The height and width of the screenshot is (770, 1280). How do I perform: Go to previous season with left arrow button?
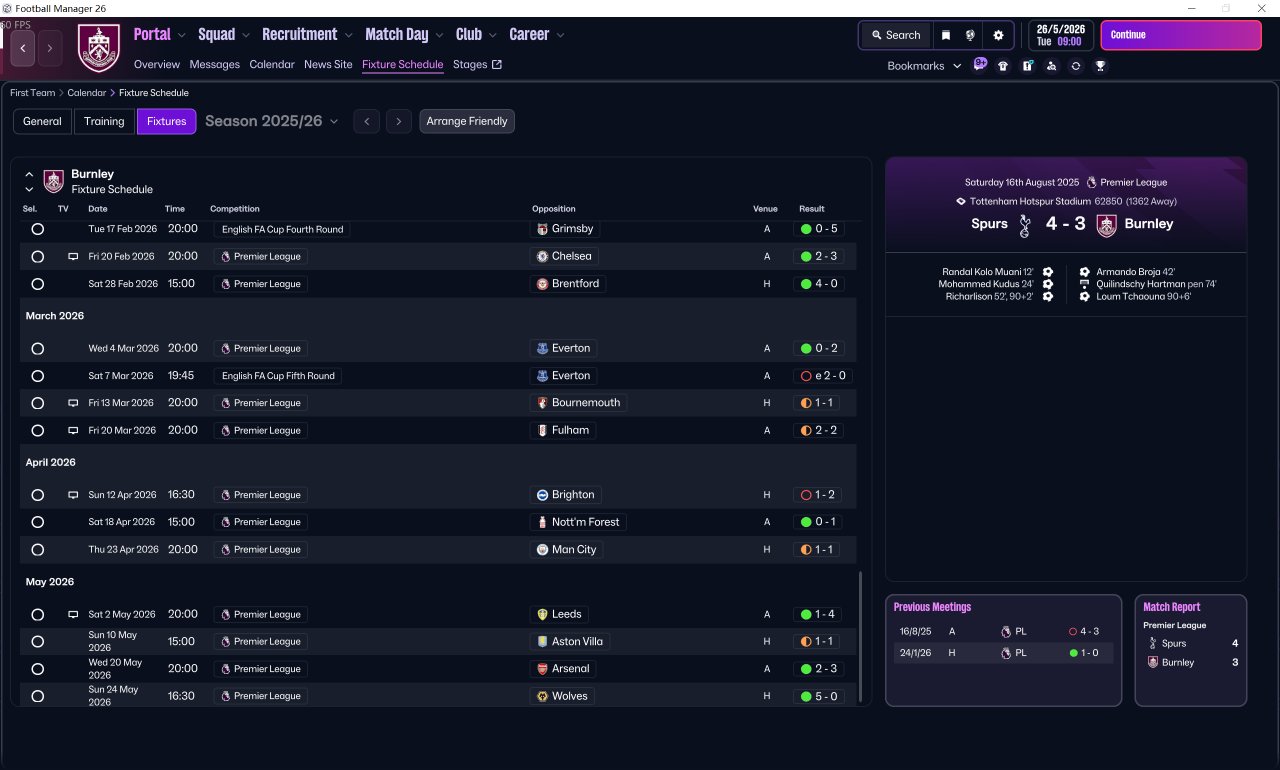click(367, 121)
